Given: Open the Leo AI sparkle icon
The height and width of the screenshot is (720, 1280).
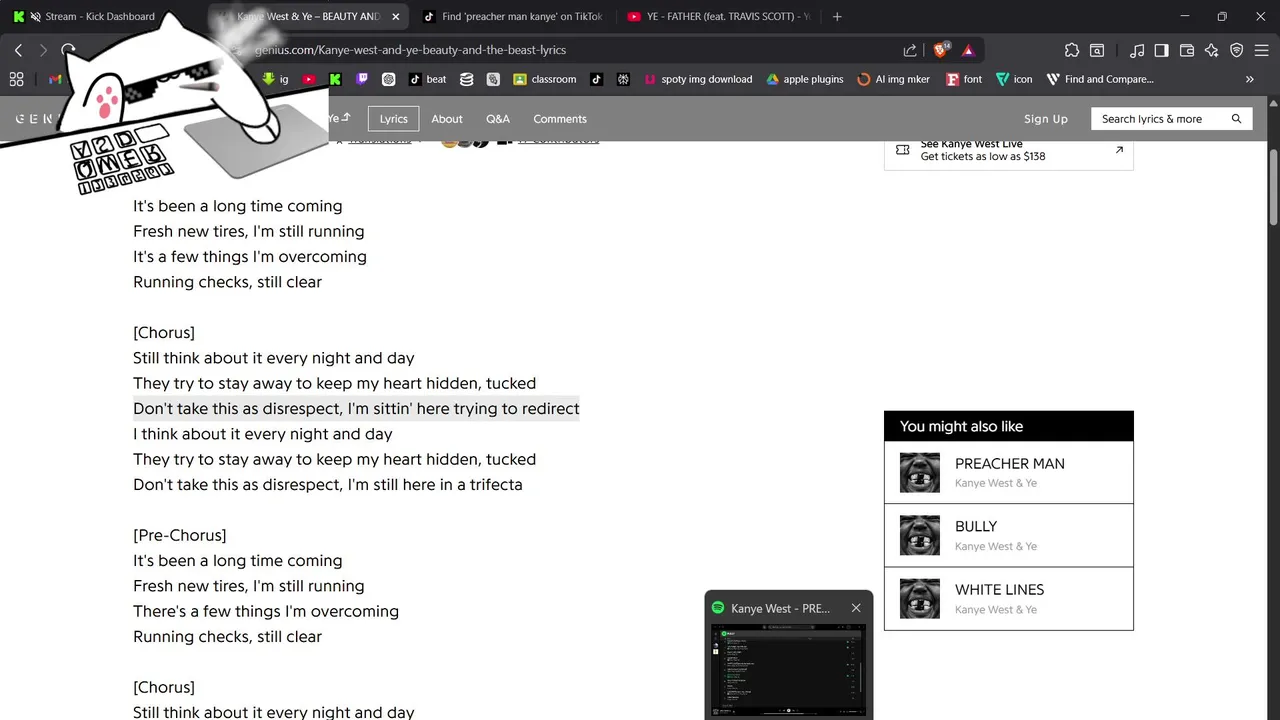Looking at the screenshot, I should [x=1211, y=50].
